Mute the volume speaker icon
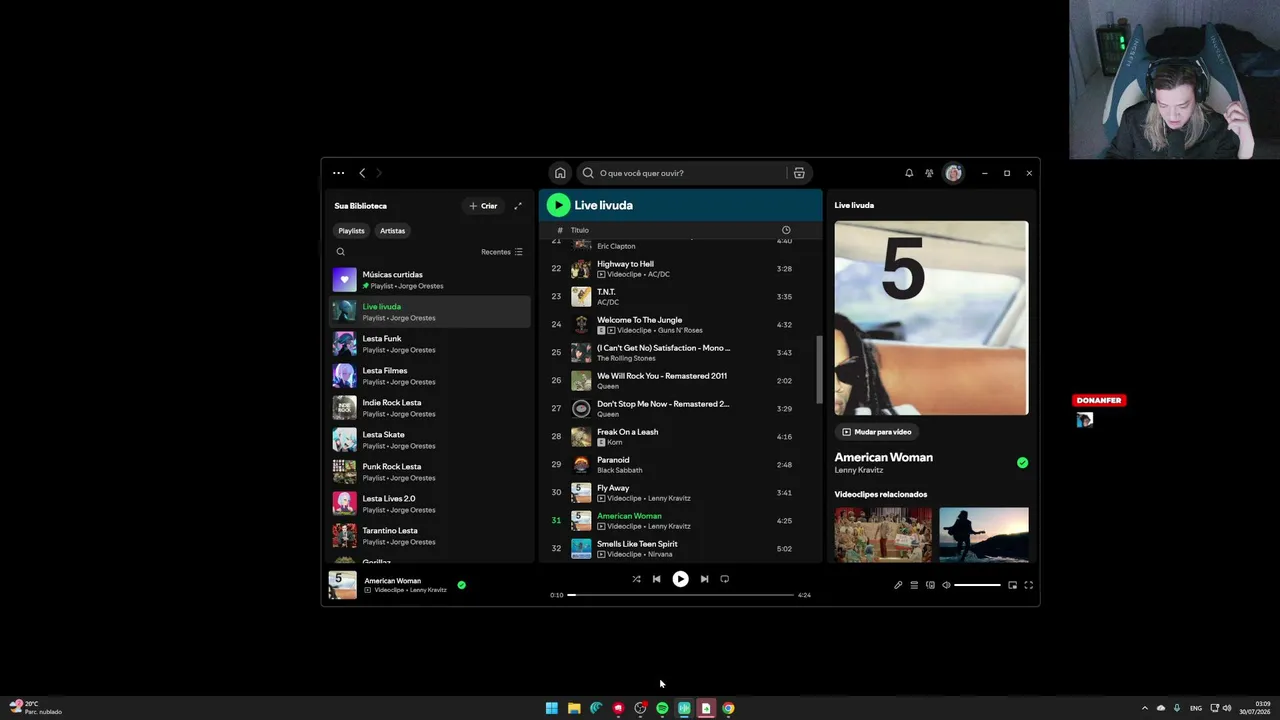This screenshot has width=1280, height=720. pyautogui.click(x=946, y=585)
